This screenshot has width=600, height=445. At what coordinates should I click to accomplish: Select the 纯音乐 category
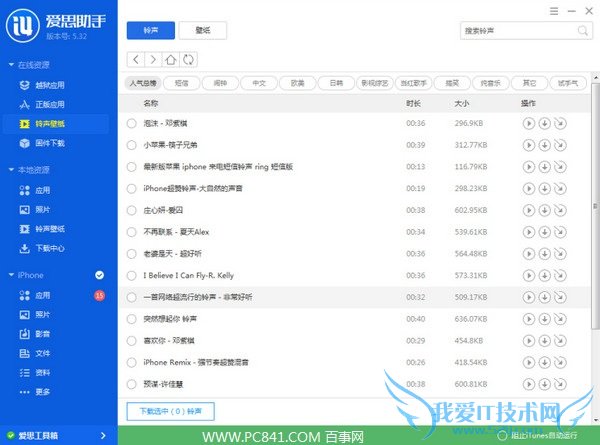491,83
